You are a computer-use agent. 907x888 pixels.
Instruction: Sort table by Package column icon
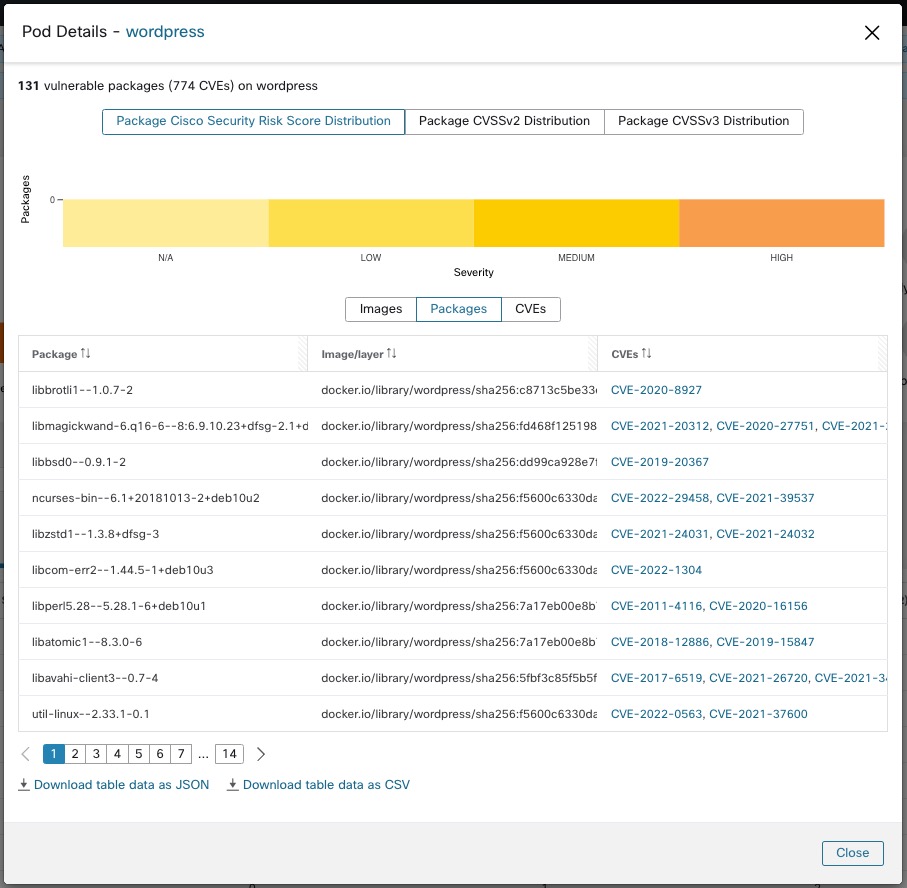[x=86, y=353]
